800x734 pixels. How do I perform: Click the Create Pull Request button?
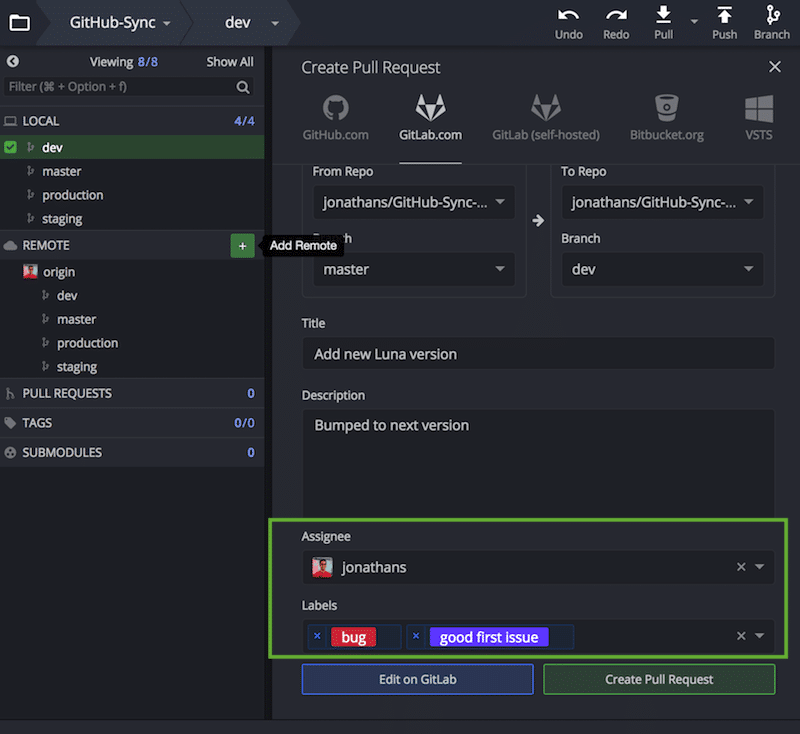coord(659,679)
